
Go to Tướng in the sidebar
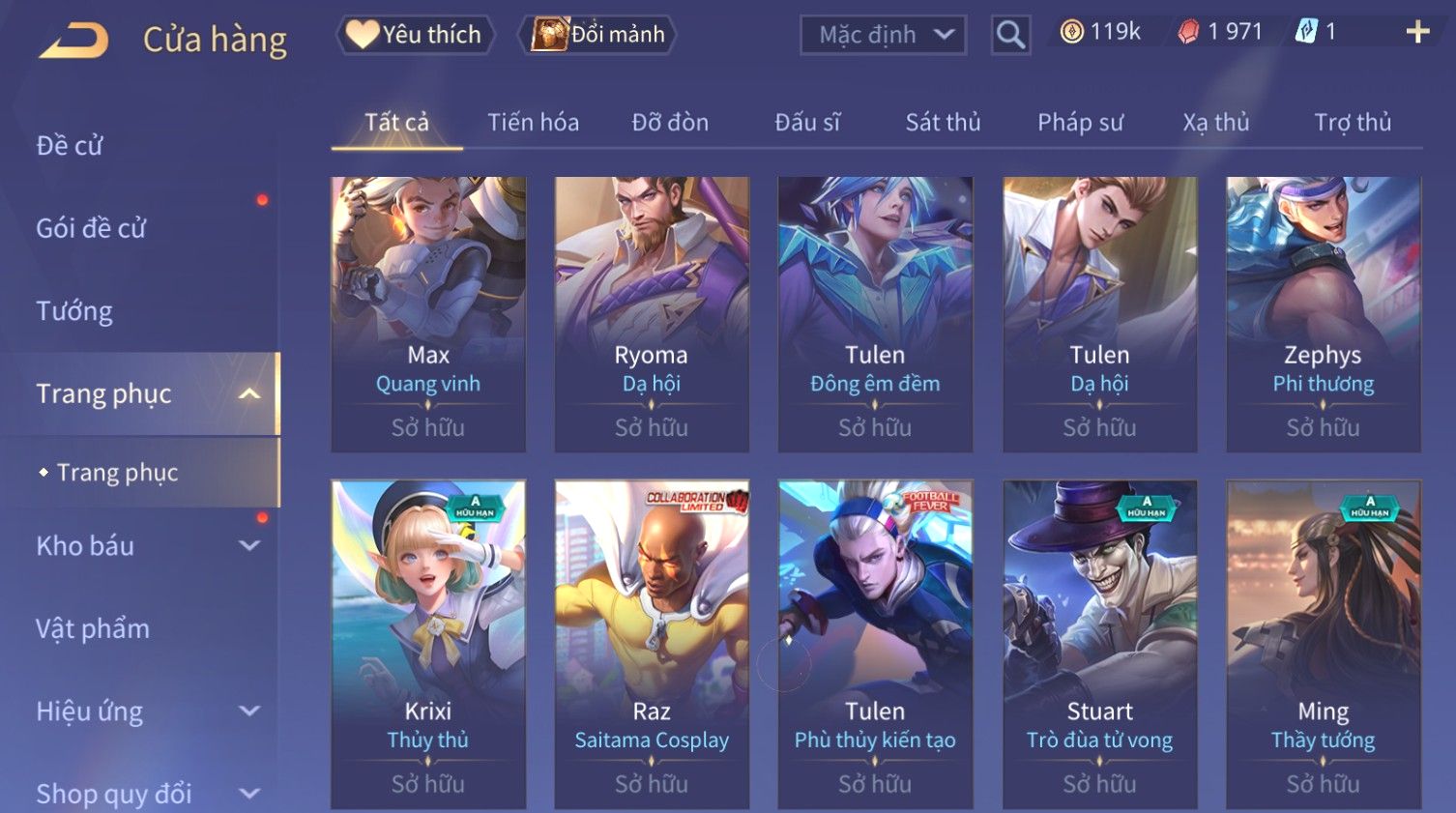point(74,311)
